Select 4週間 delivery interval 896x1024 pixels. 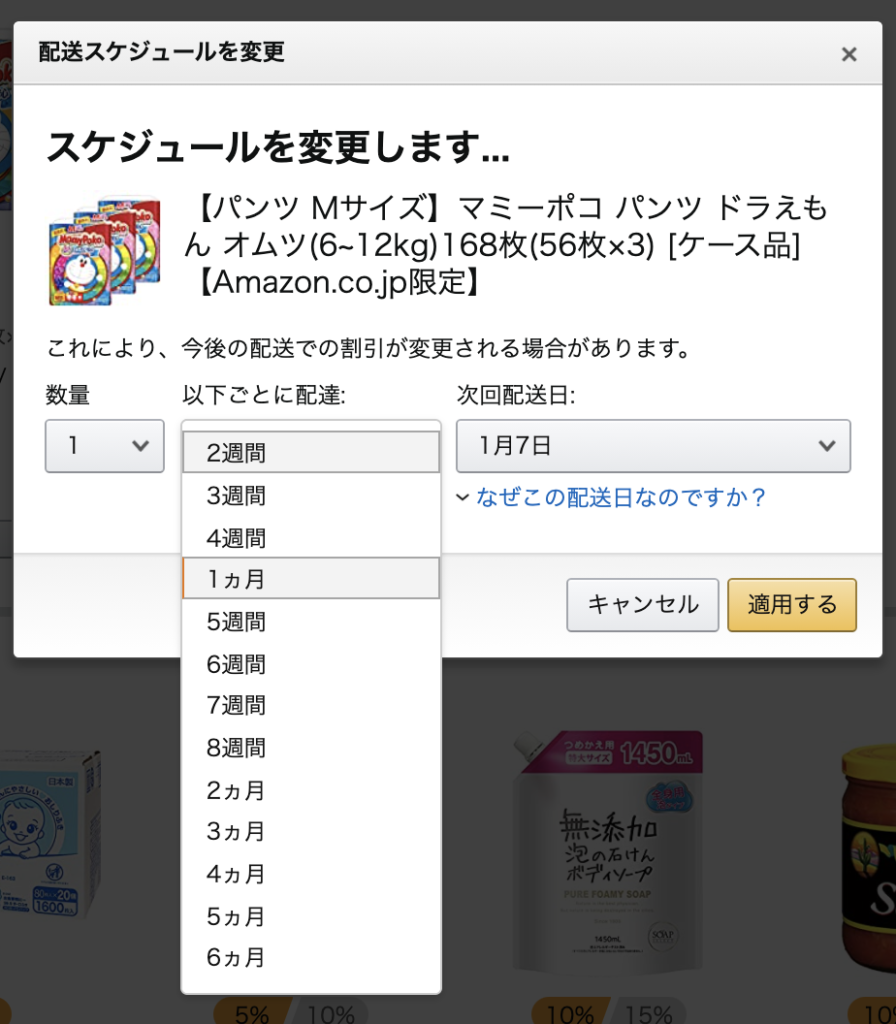(311, 537)
